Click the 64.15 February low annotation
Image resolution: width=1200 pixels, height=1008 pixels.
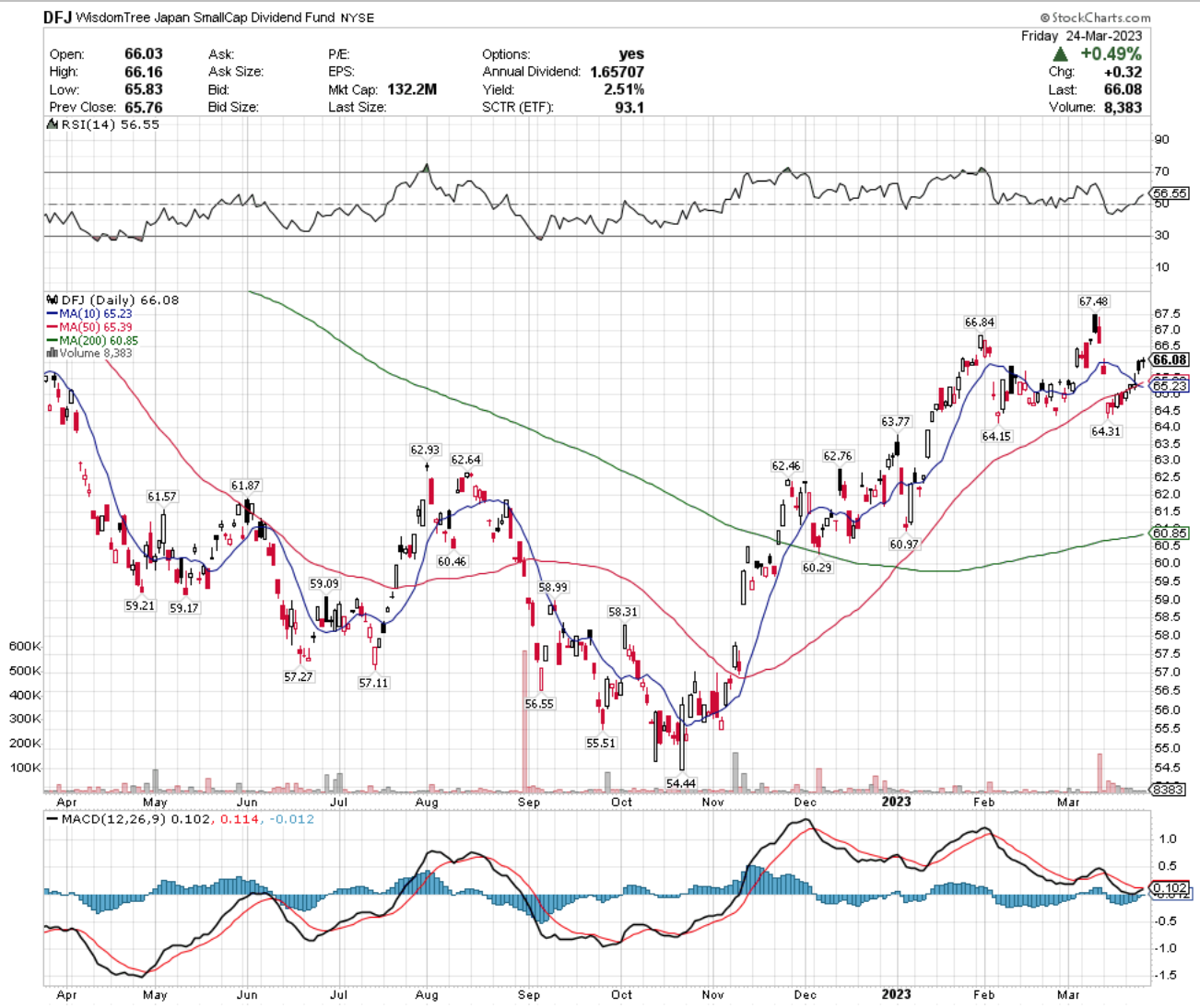coord(996,437)
